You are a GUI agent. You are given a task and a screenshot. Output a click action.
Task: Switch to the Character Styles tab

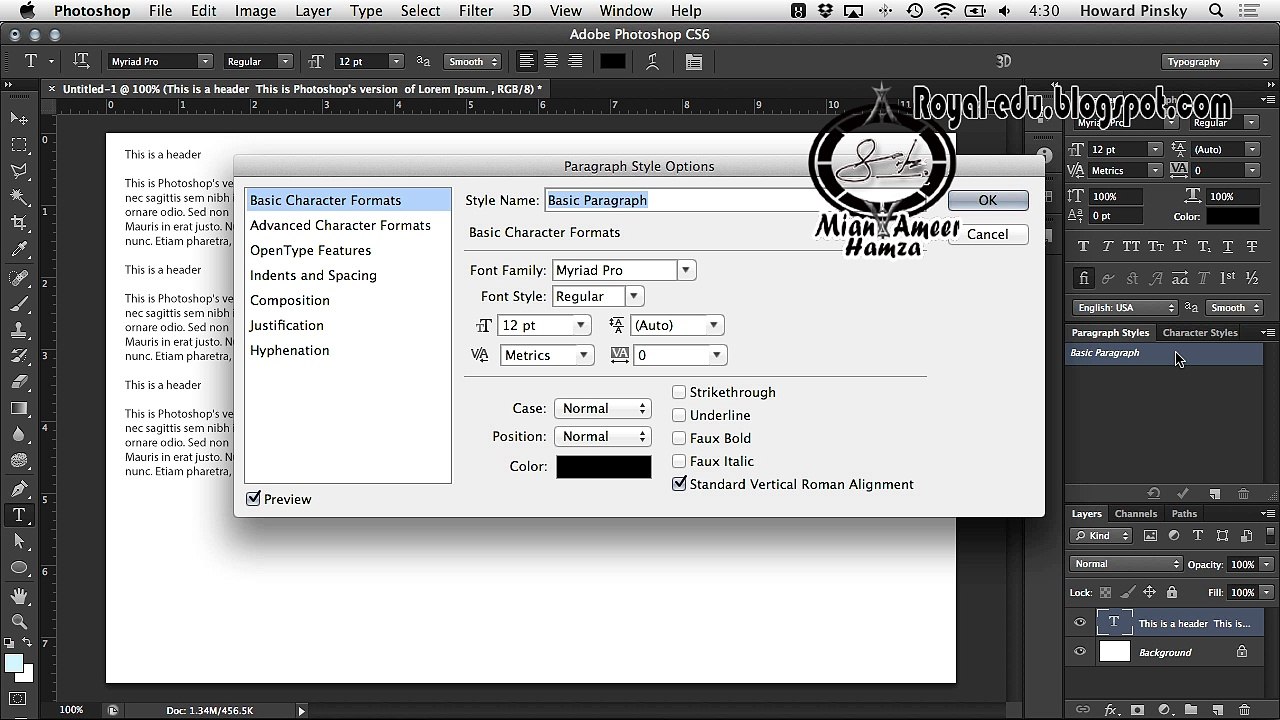pos(1200,332)
